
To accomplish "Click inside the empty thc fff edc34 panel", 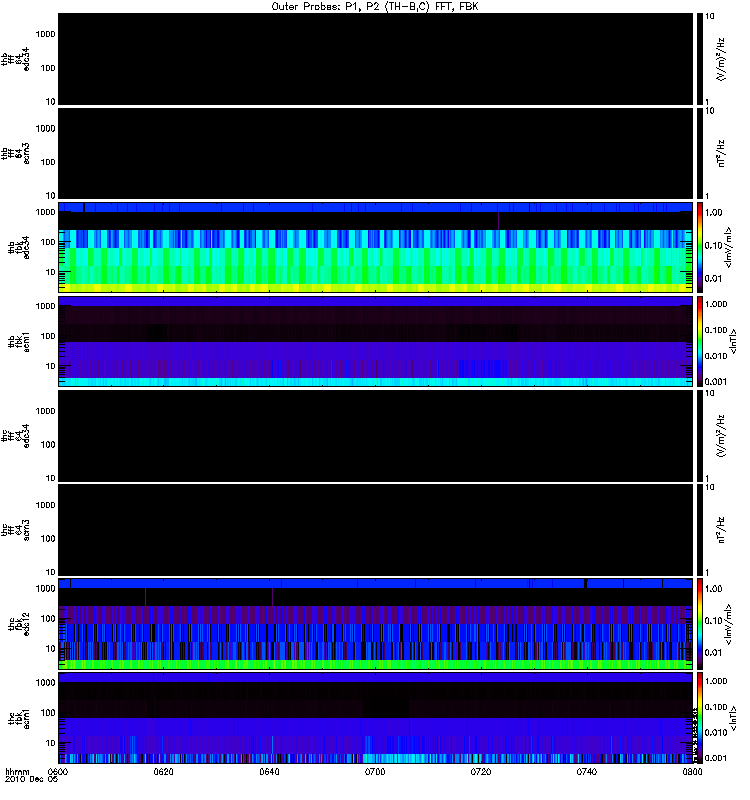I will (375, 436).
